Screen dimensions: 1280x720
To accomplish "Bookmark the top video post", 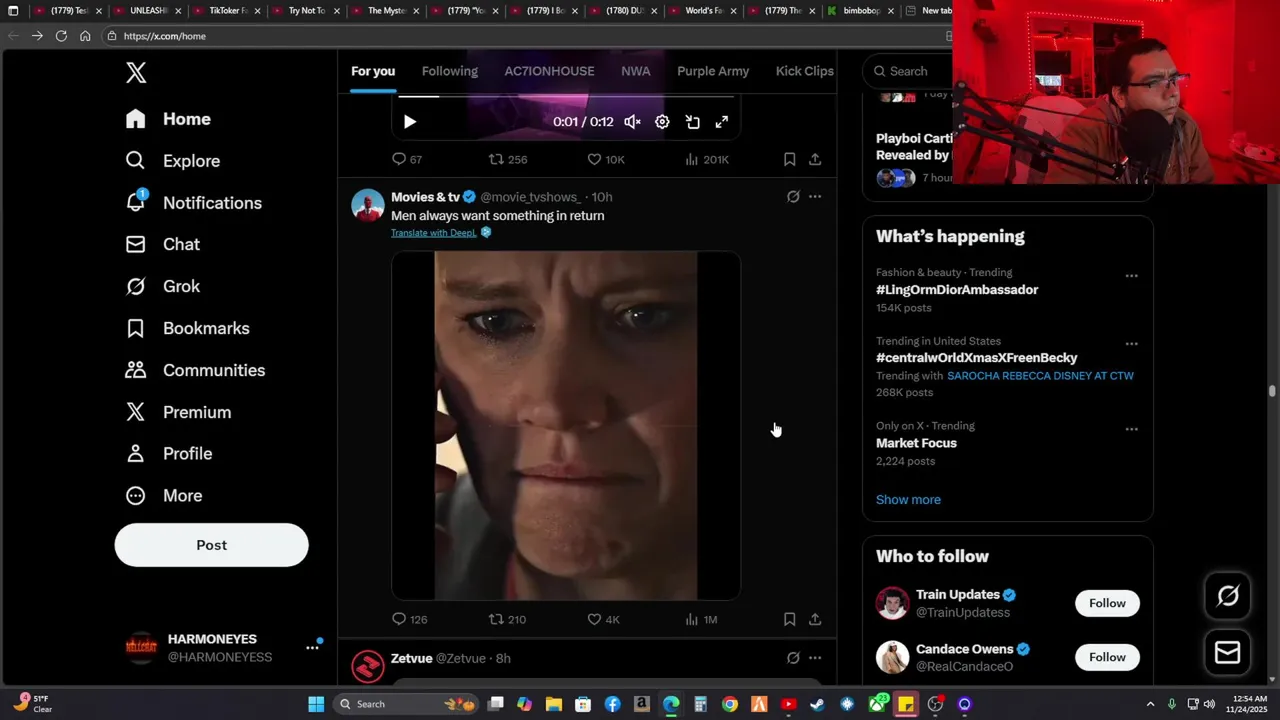I will (x=789, y=159).
